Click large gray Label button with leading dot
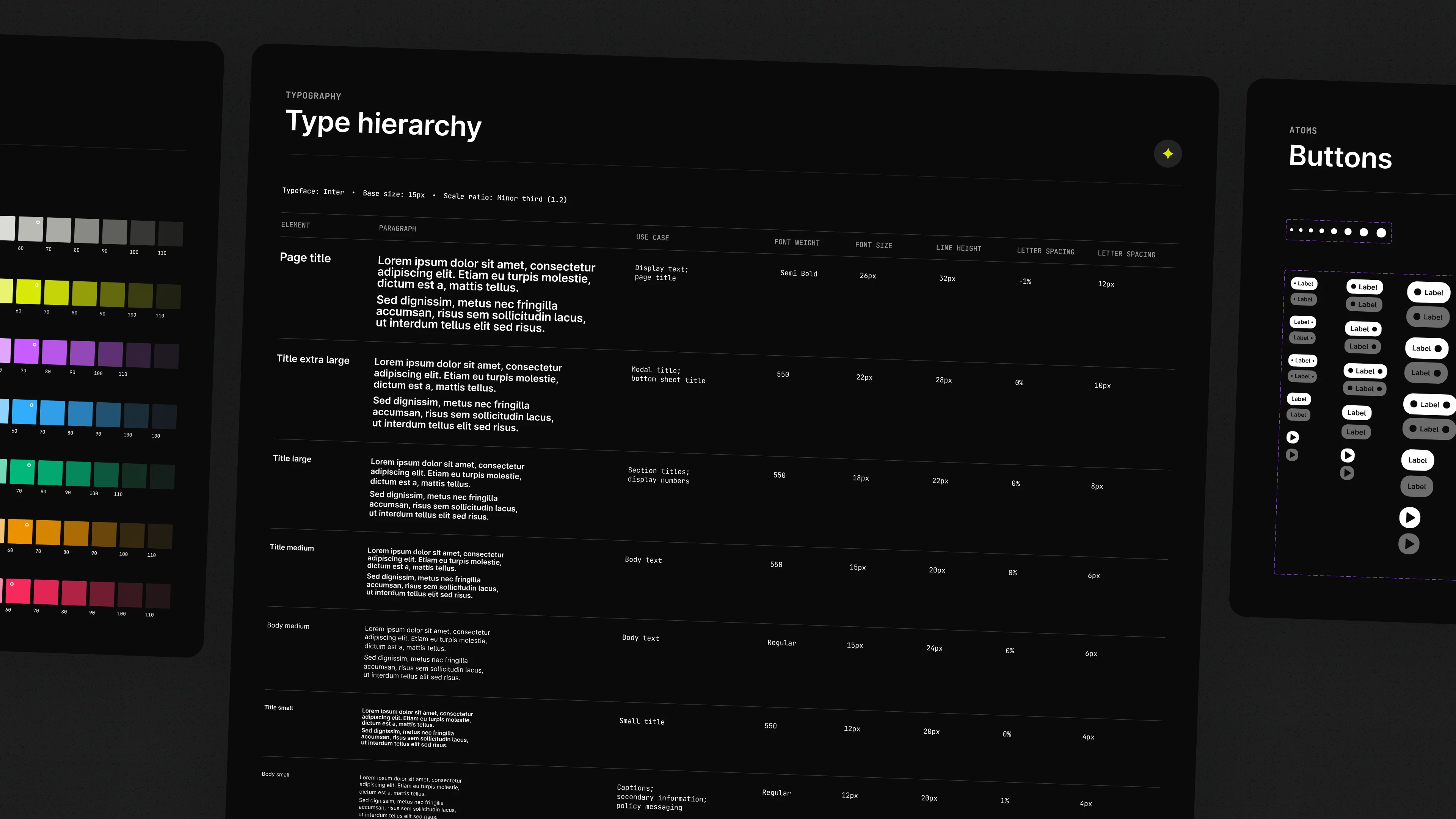Viewport: 1456px width, 819px height. pyautogui.click(x=1428, y=317)
